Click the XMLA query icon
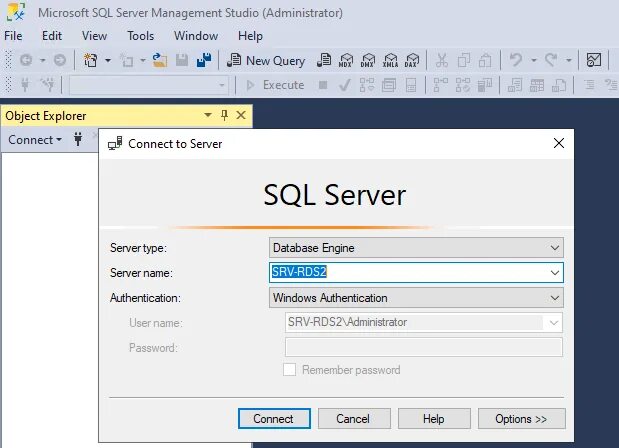 point(390,60)
